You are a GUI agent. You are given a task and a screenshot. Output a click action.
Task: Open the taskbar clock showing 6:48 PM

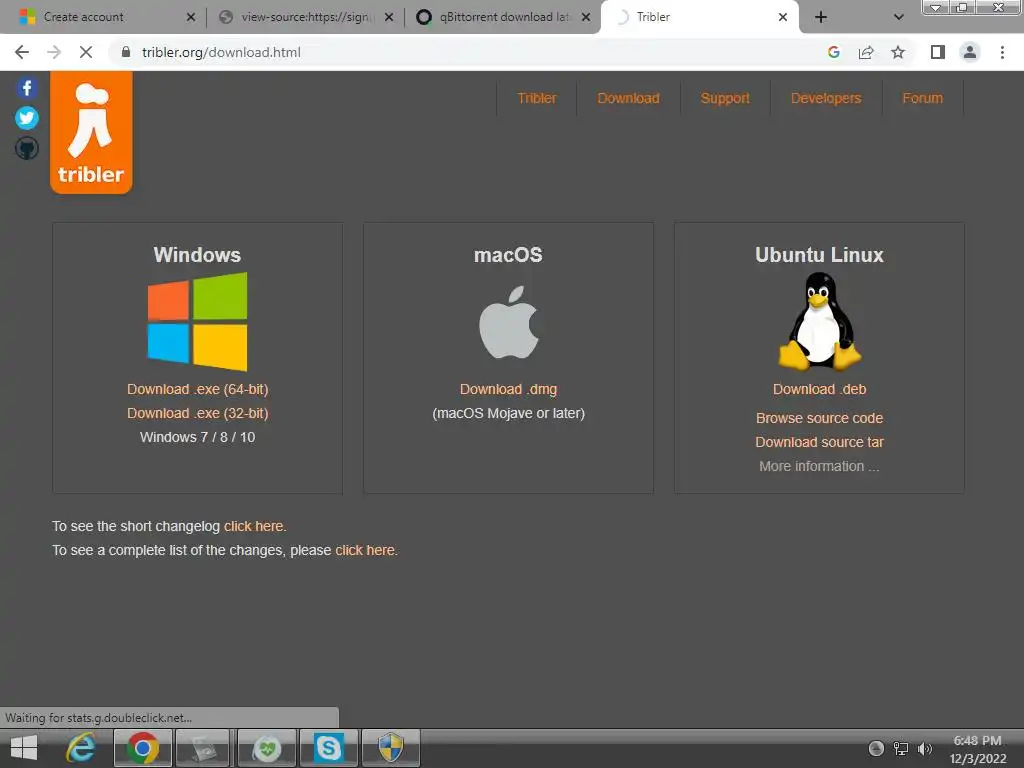click(x=978, y=749)
